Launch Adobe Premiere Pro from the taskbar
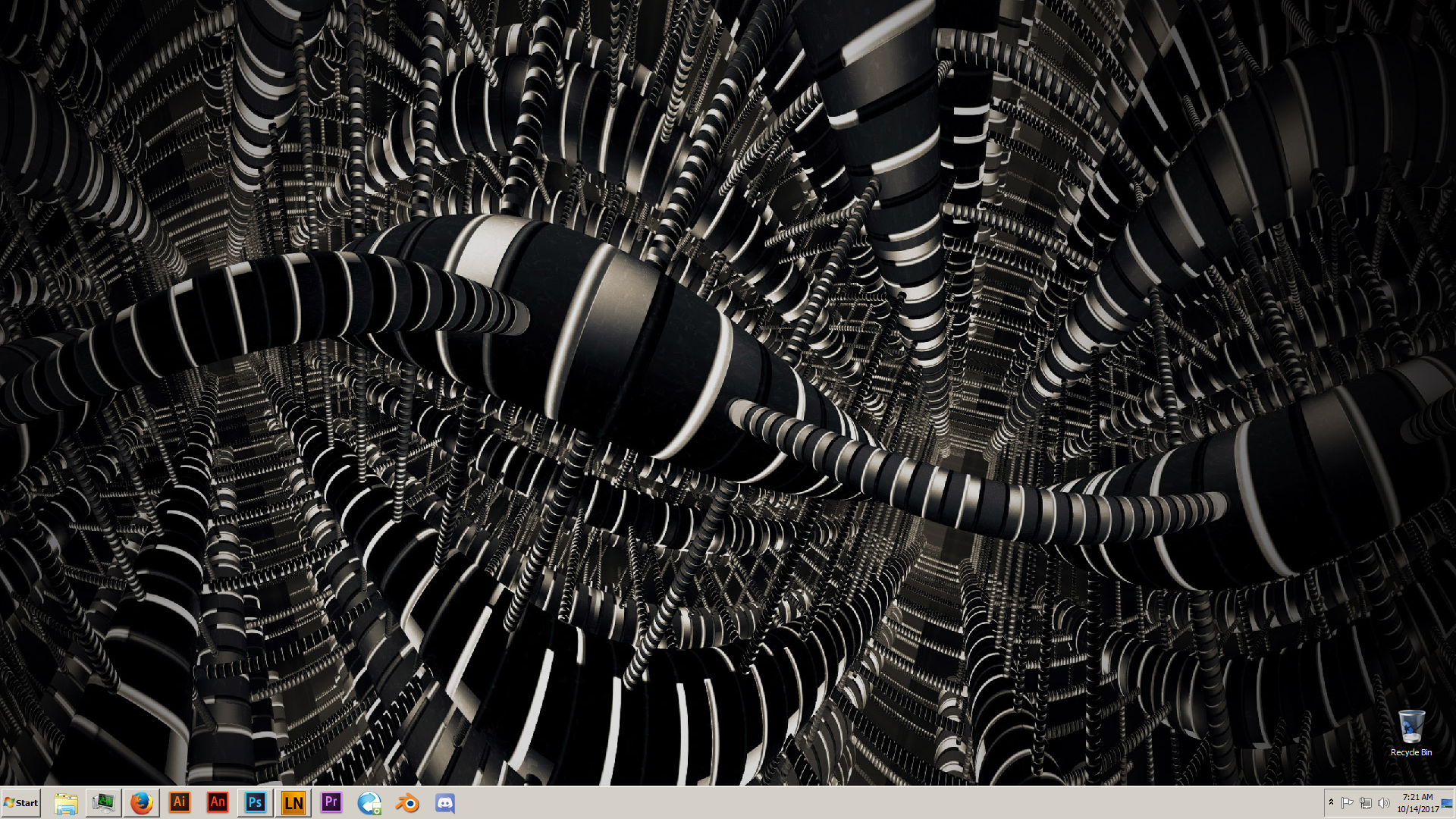This screenshot has height=819, width=1456. pos(331,802)
